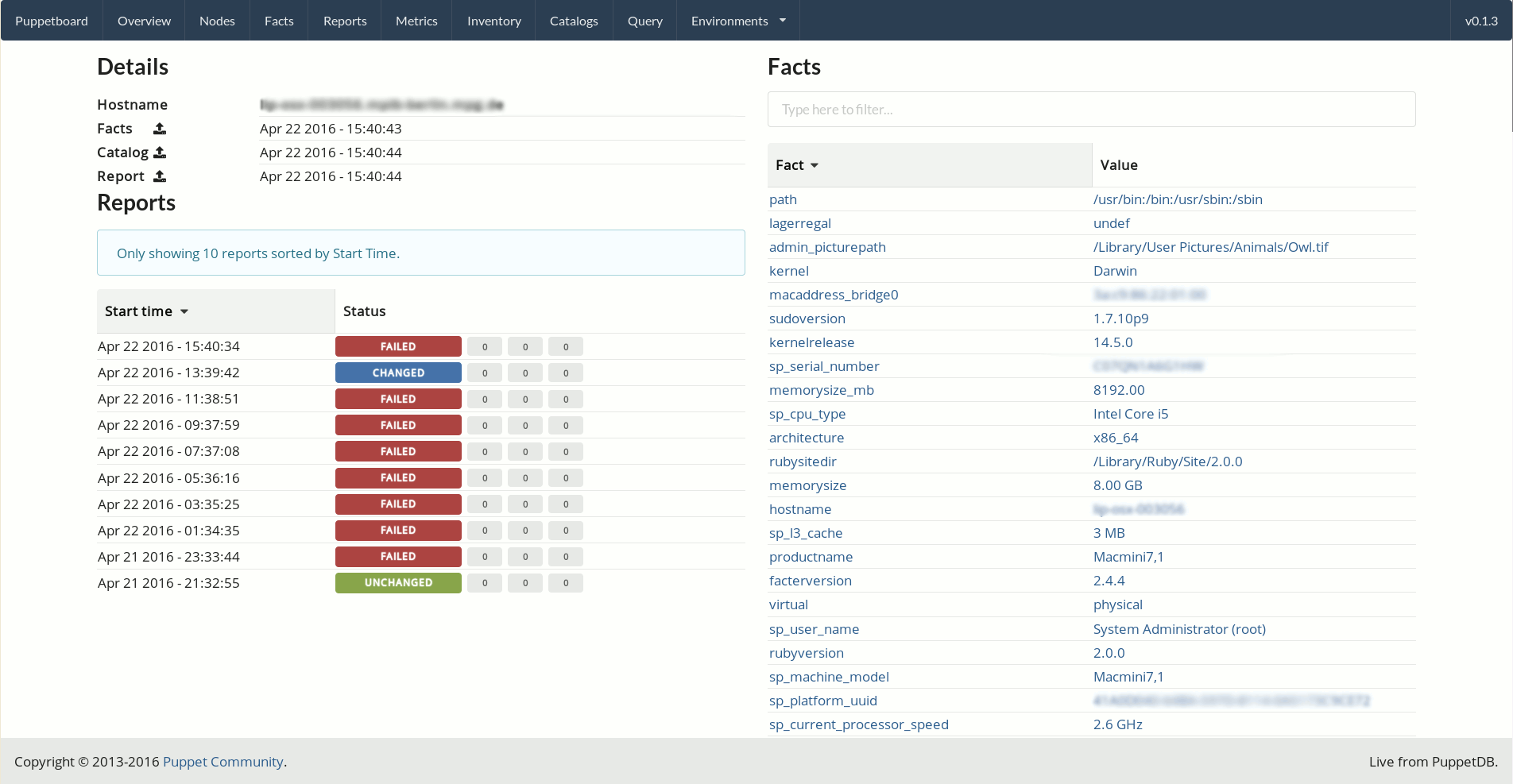Open the Puppet Community footer link
The width and height of the screenshot is (1513, 784).
(222, 762)
